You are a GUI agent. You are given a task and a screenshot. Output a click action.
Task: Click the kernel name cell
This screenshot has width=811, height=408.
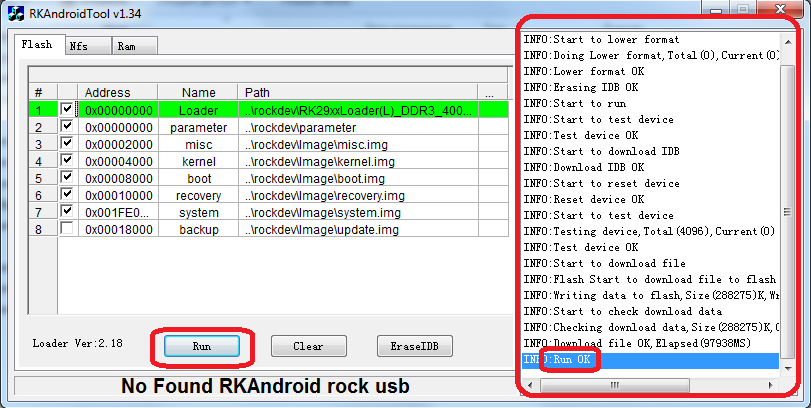point(198,161)
